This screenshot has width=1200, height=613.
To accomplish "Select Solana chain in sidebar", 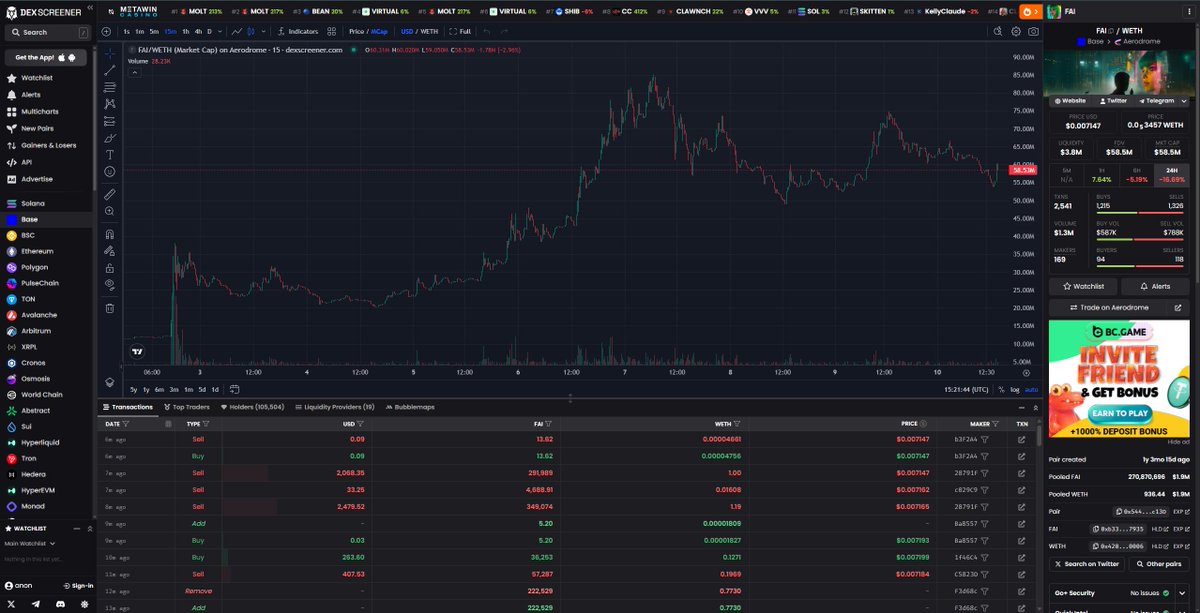I will point(32,203).
